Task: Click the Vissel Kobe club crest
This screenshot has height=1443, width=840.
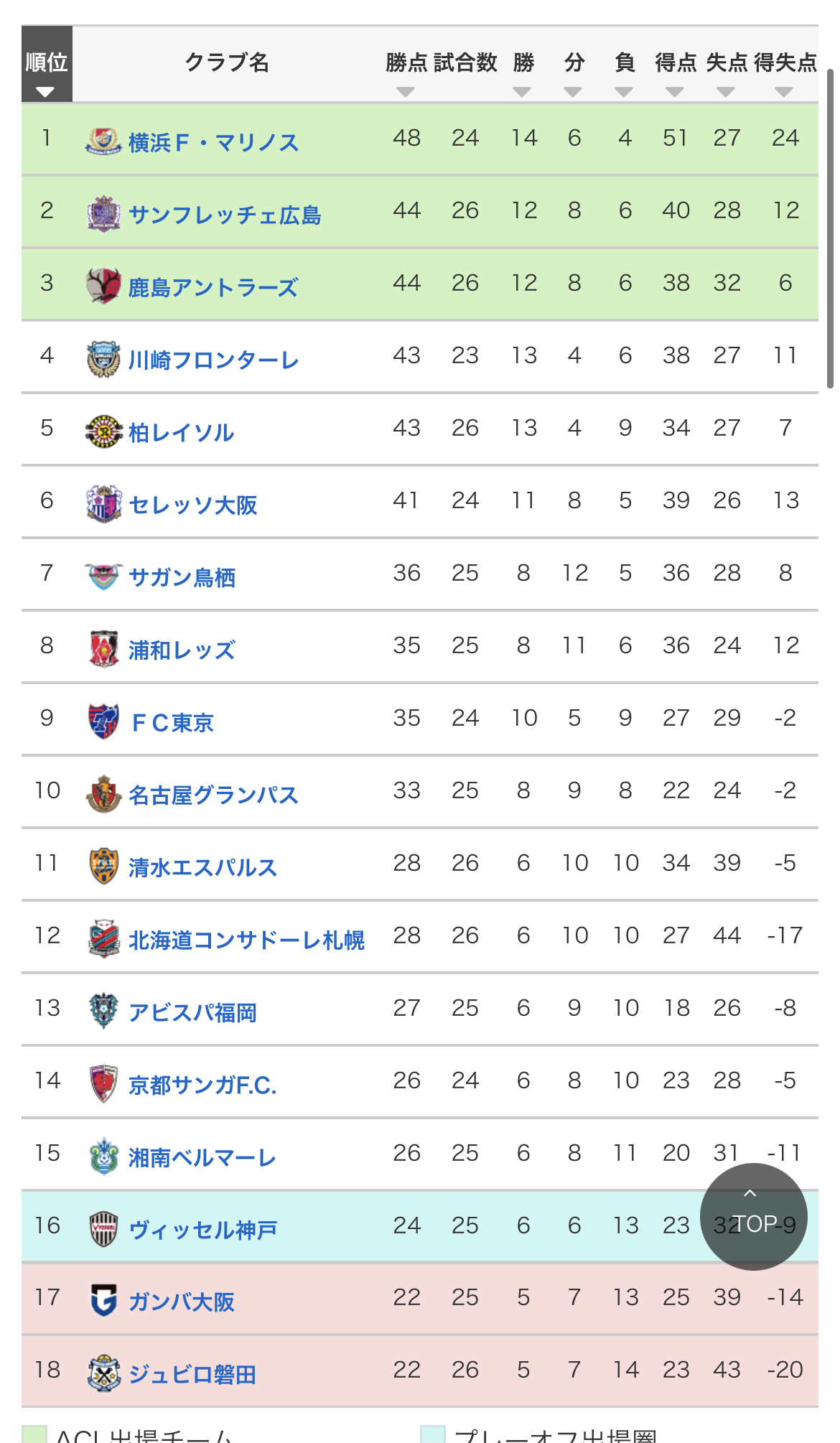Action: coord(103,1228)
